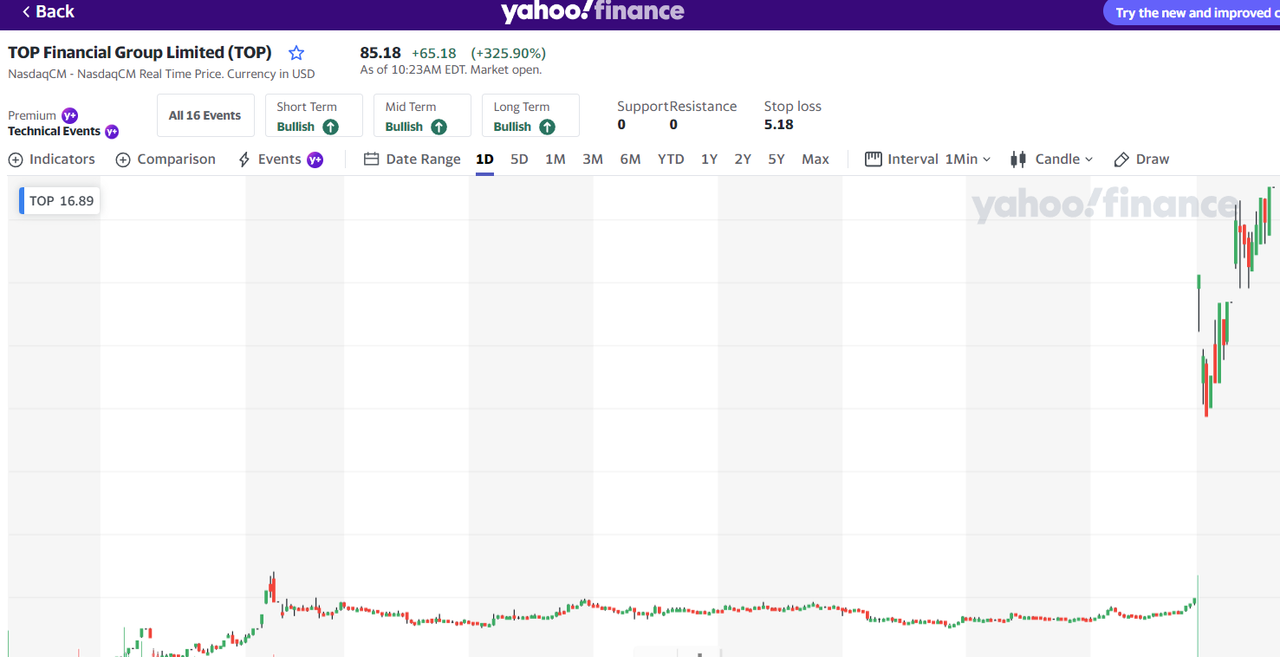Expand the Interval 1Min dropdown

click(x=928, y=159)
